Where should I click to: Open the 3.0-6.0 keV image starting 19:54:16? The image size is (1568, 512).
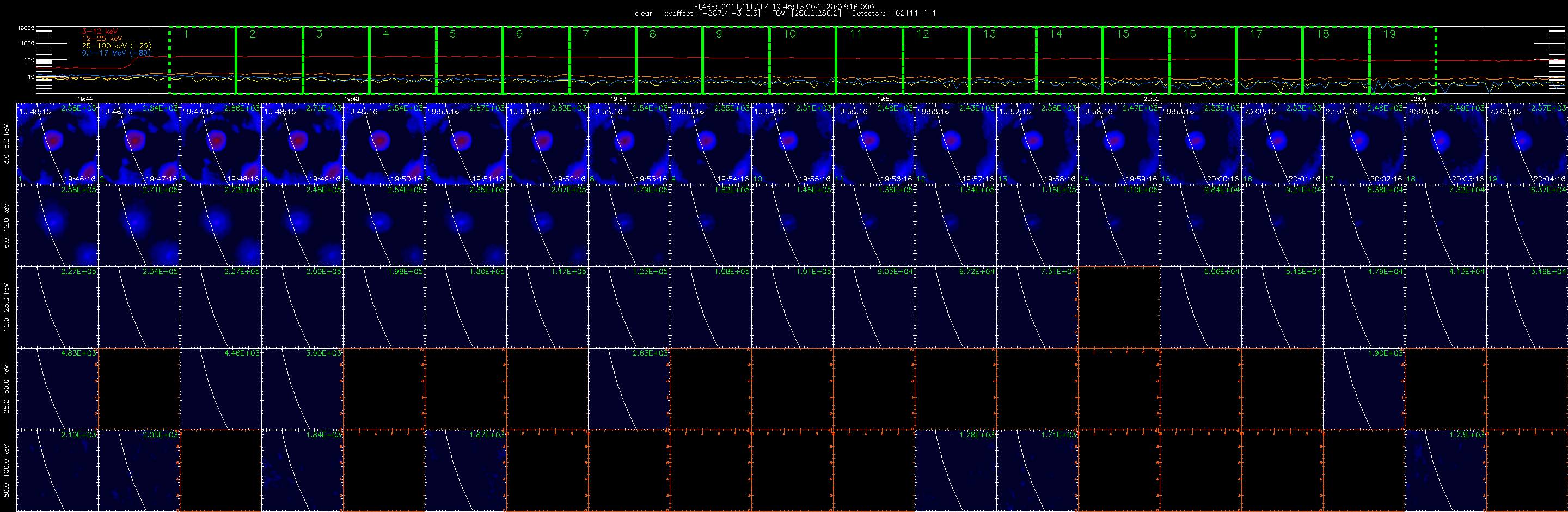(793, 144)
